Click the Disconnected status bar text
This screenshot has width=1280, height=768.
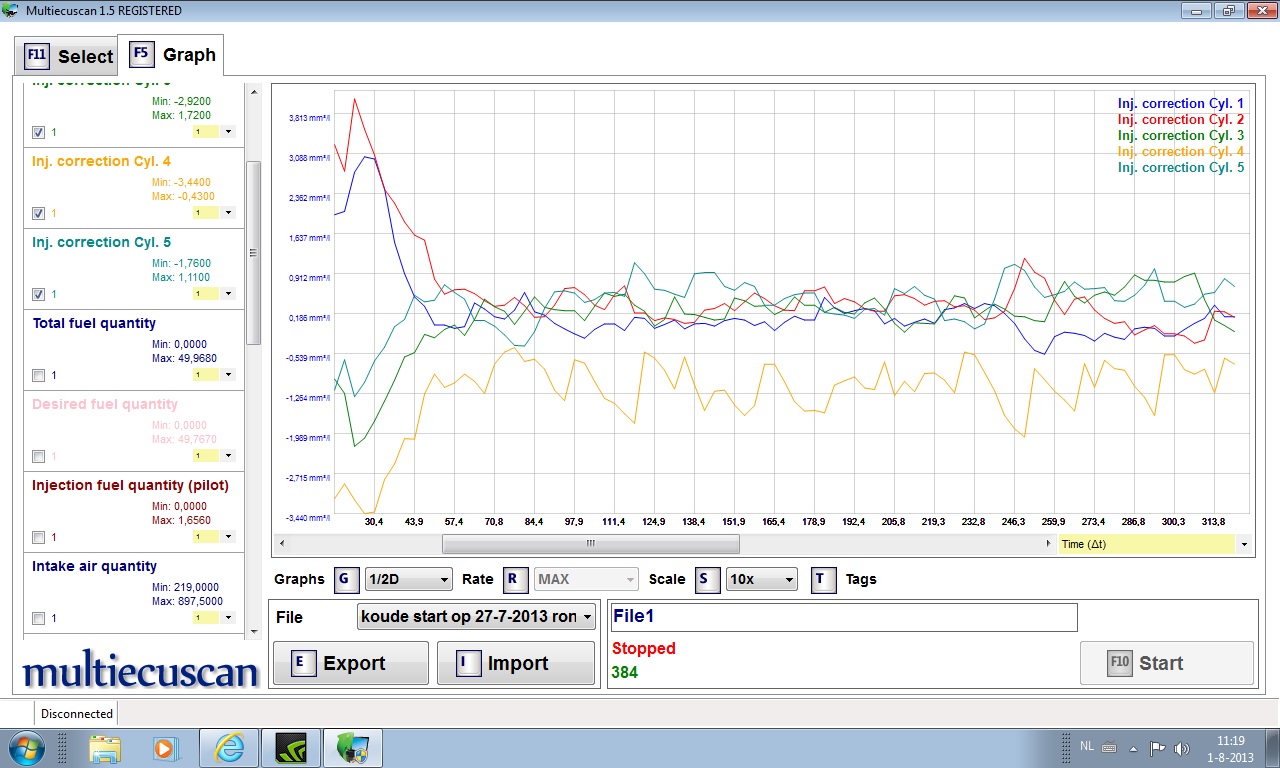point(77,713)
